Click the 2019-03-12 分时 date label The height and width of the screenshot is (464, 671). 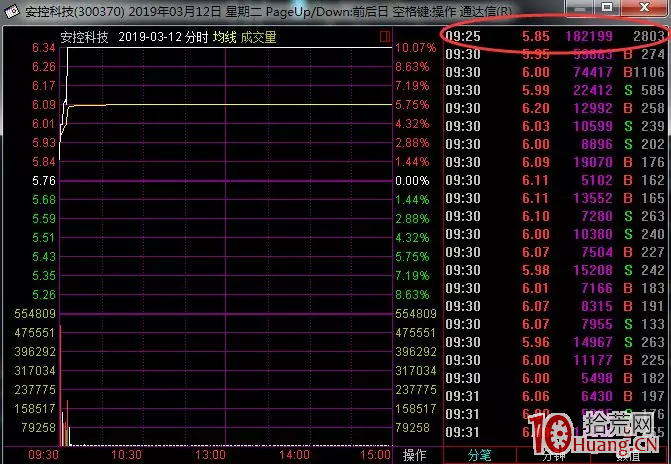pos(163,37)
